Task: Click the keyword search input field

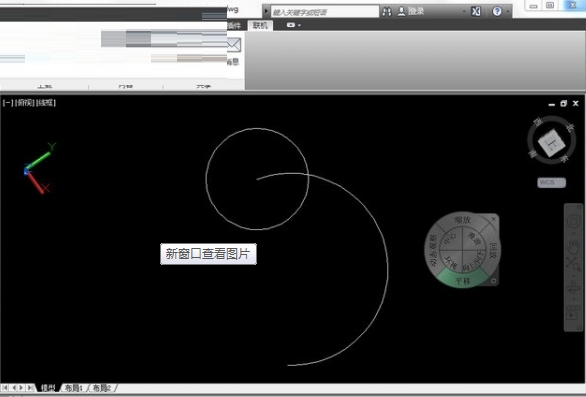Action: (x=324, y=12)
